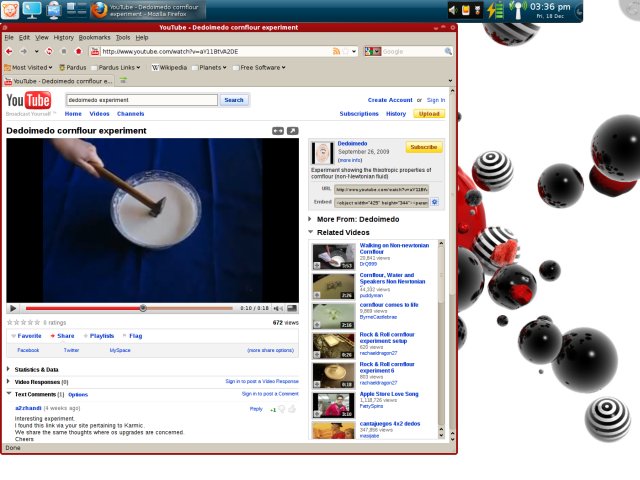Pop out the video with the arrow icon
The image size is (640, 480).
click(293, 131)
